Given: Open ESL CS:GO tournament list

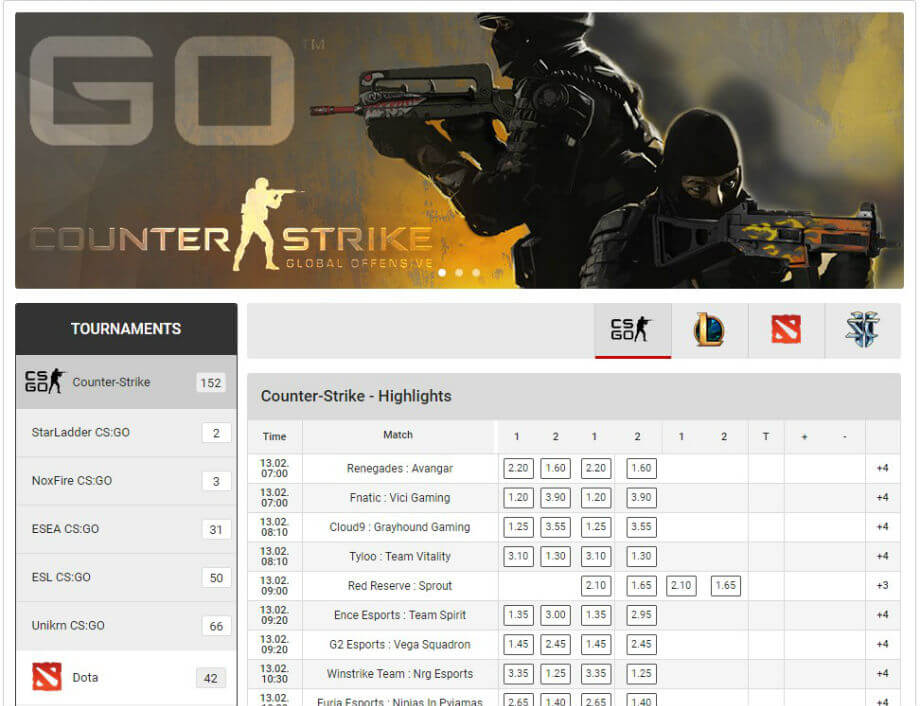Looking at the screenshot, I should (x=61, y=577).
